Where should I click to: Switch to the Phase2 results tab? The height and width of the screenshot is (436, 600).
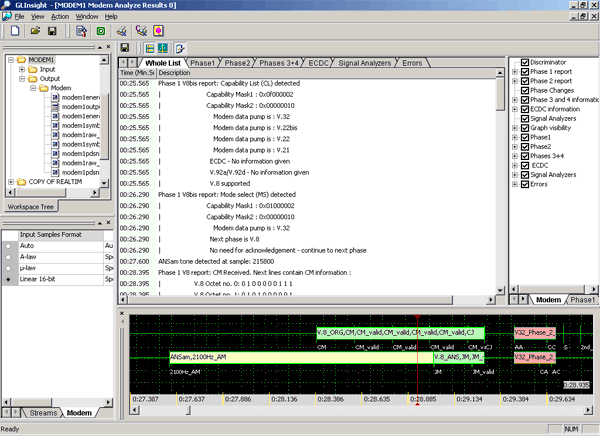237,63
